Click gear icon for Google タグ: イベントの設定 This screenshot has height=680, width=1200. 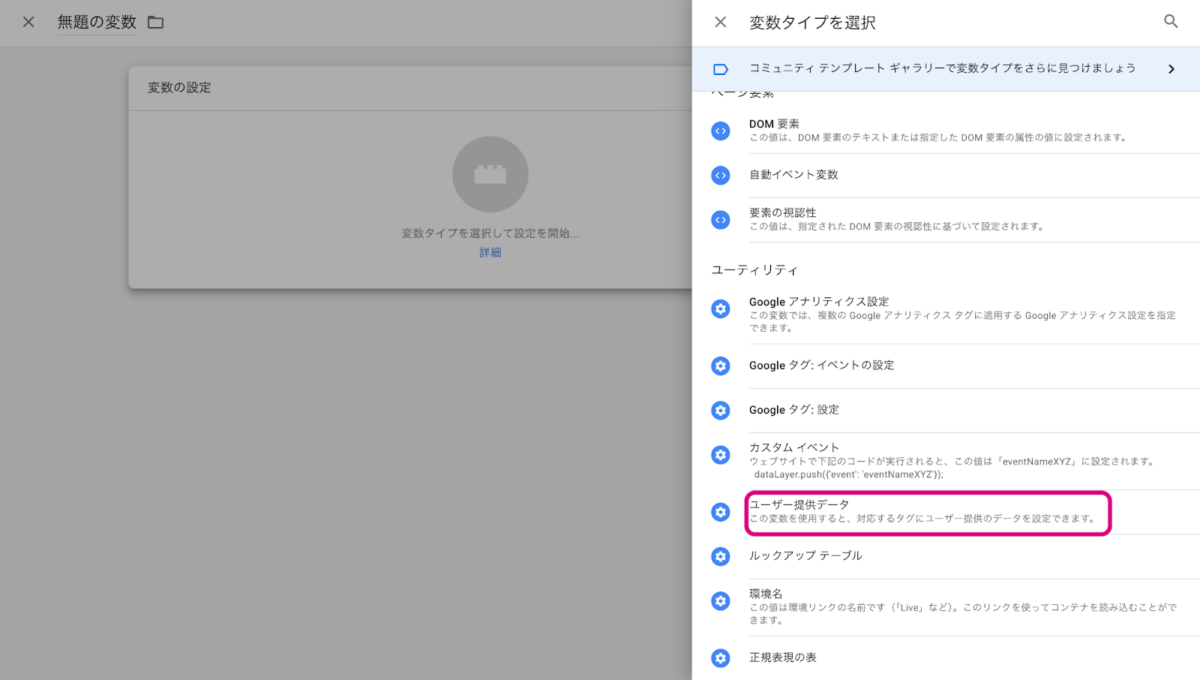coord(720,366)
